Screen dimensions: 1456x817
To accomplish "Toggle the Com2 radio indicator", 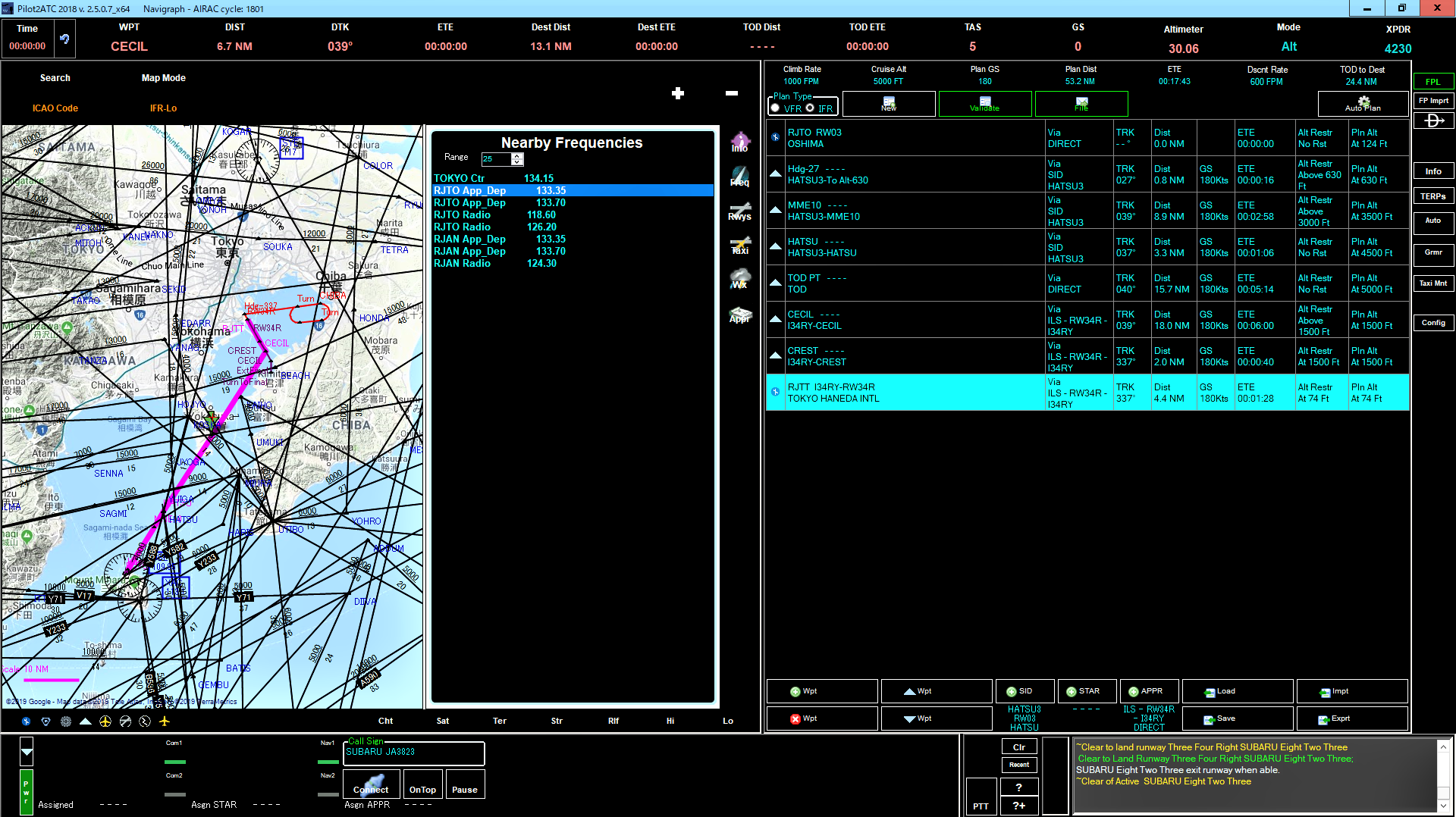I will click(x=175, y=794).
